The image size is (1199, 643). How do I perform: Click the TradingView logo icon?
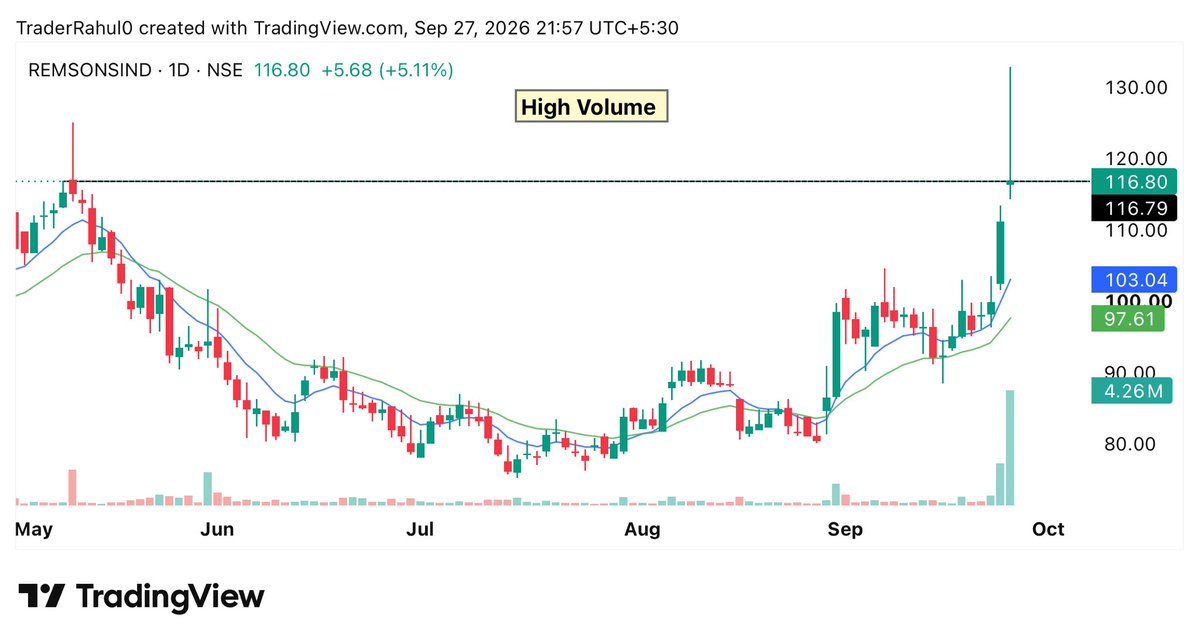click(x=41, y=596)
